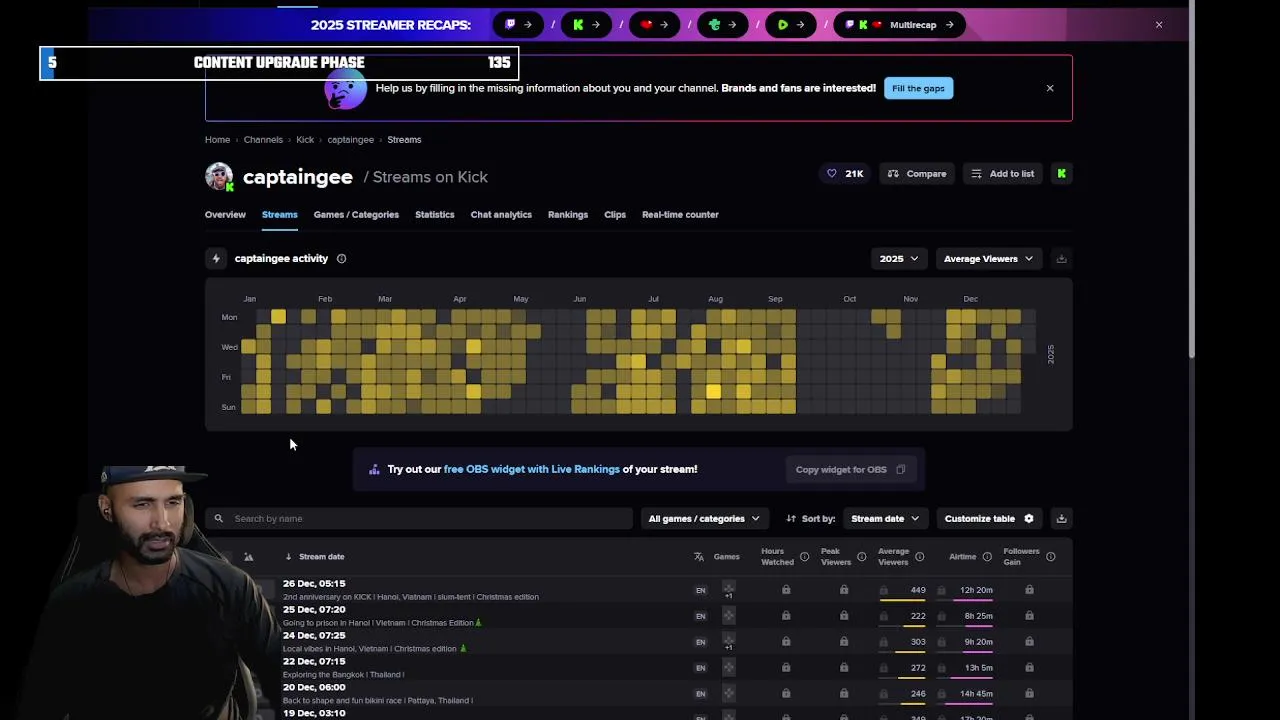Open Clips tab
1280x720 pixels.
tap(615, 214)
